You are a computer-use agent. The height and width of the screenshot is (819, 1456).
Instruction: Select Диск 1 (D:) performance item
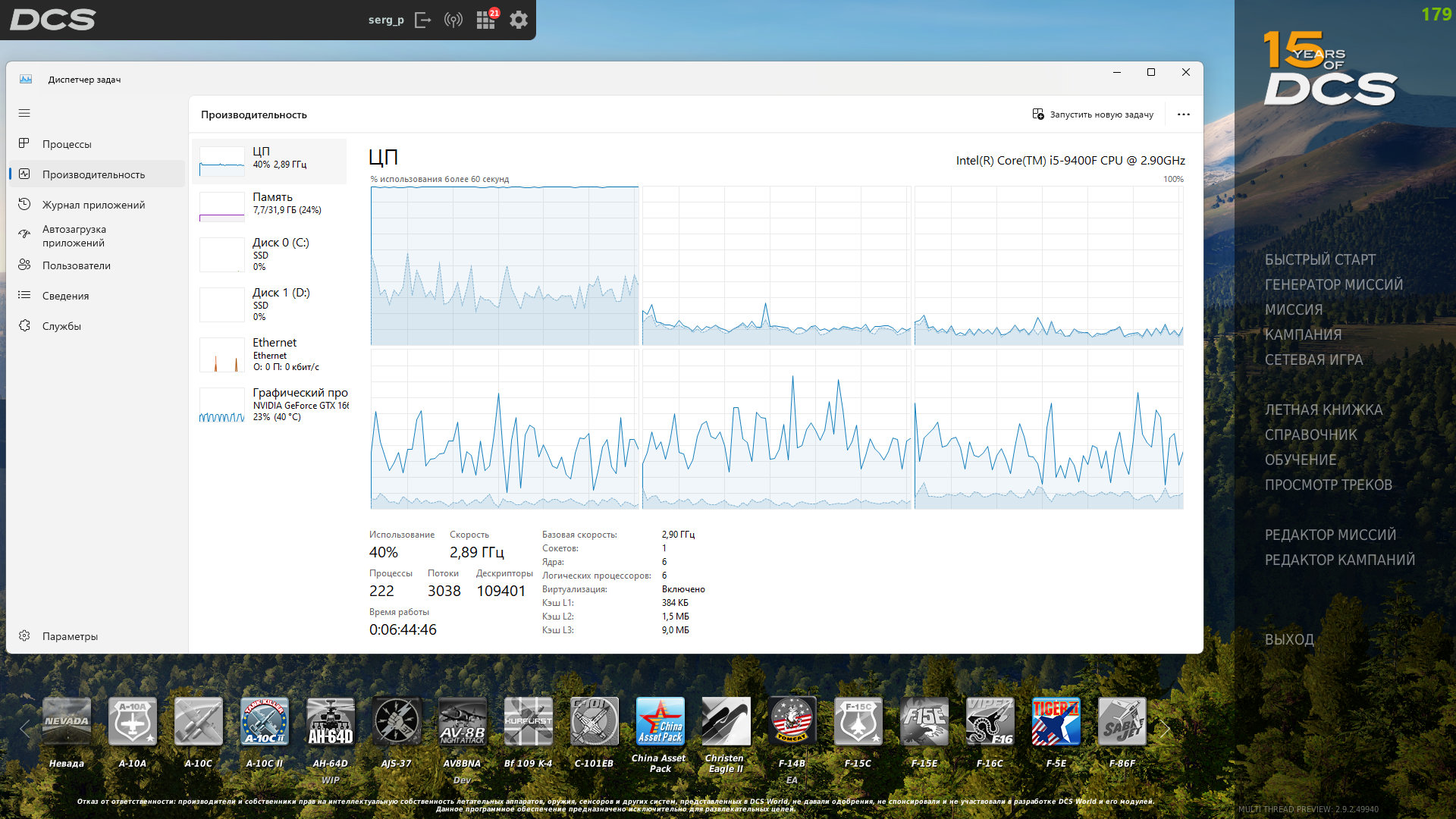point(270,305)
